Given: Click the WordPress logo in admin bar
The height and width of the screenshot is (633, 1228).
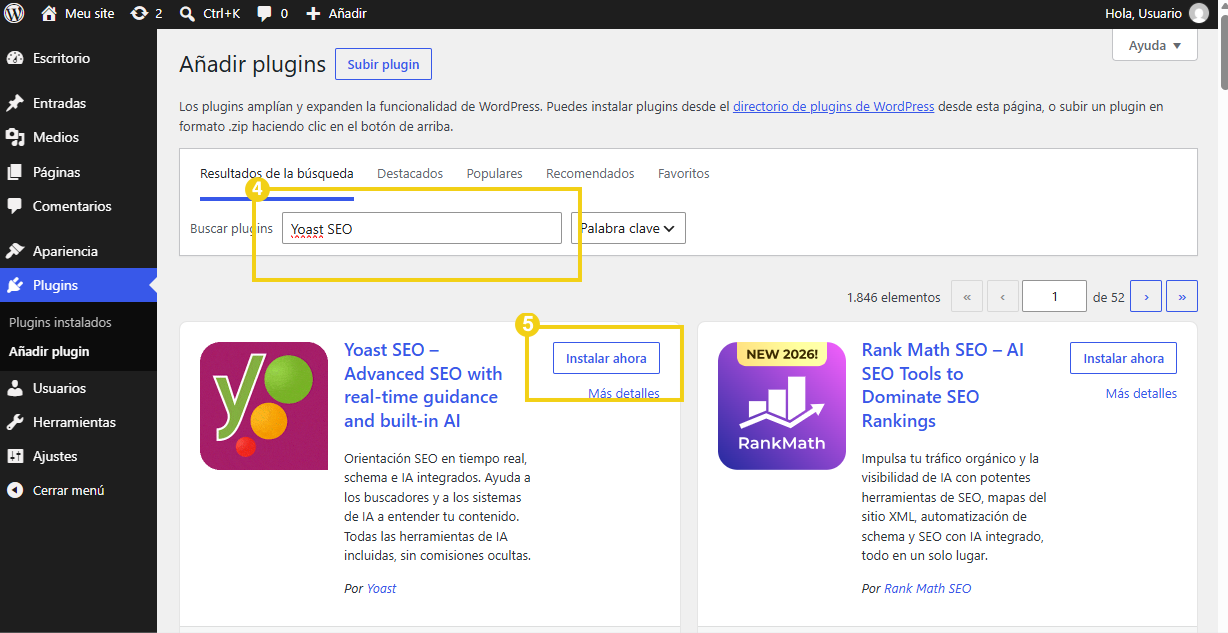Looking at the screenshot, I should 14,14.
